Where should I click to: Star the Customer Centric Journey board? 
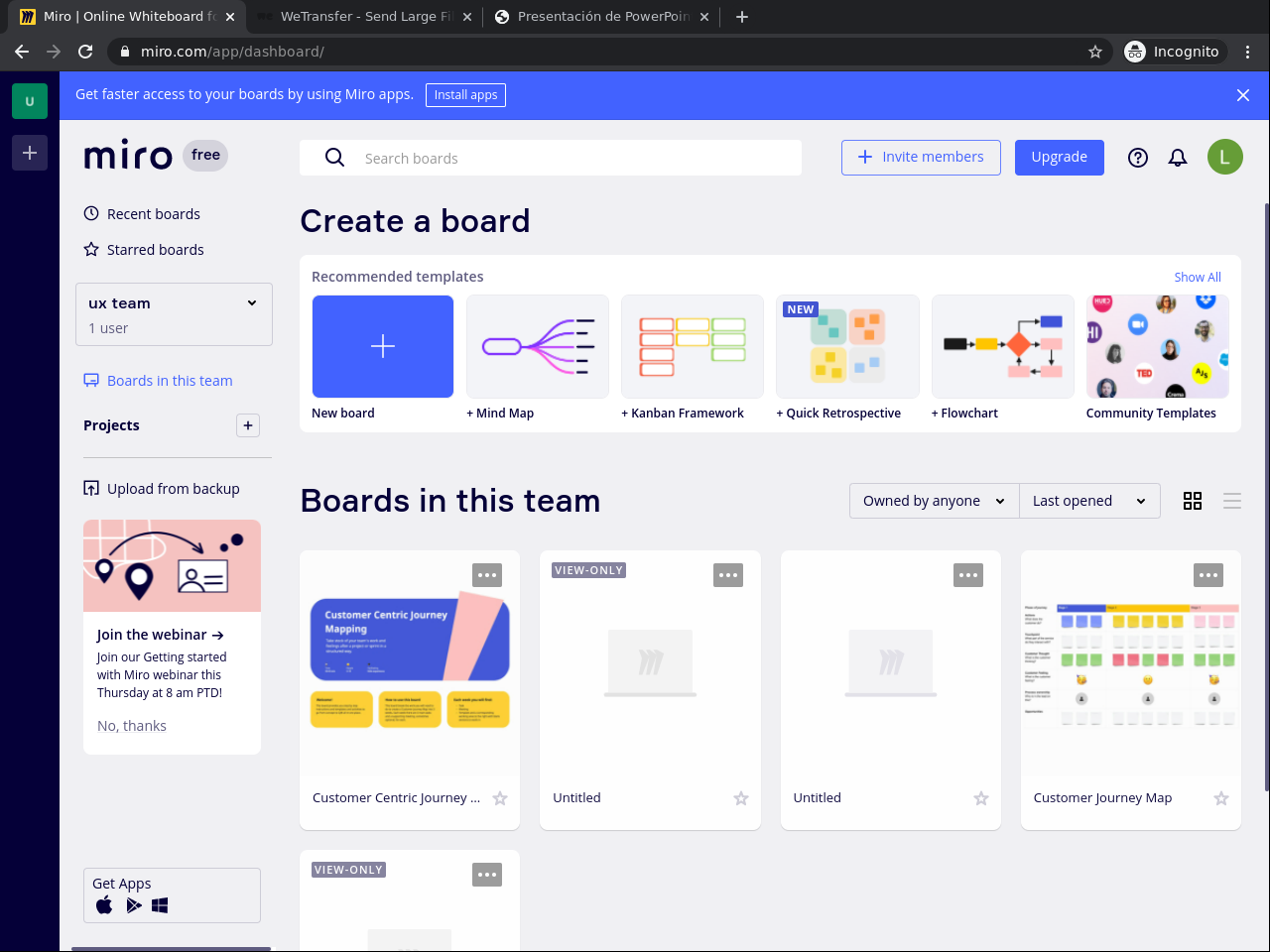[x=500, y=798]
